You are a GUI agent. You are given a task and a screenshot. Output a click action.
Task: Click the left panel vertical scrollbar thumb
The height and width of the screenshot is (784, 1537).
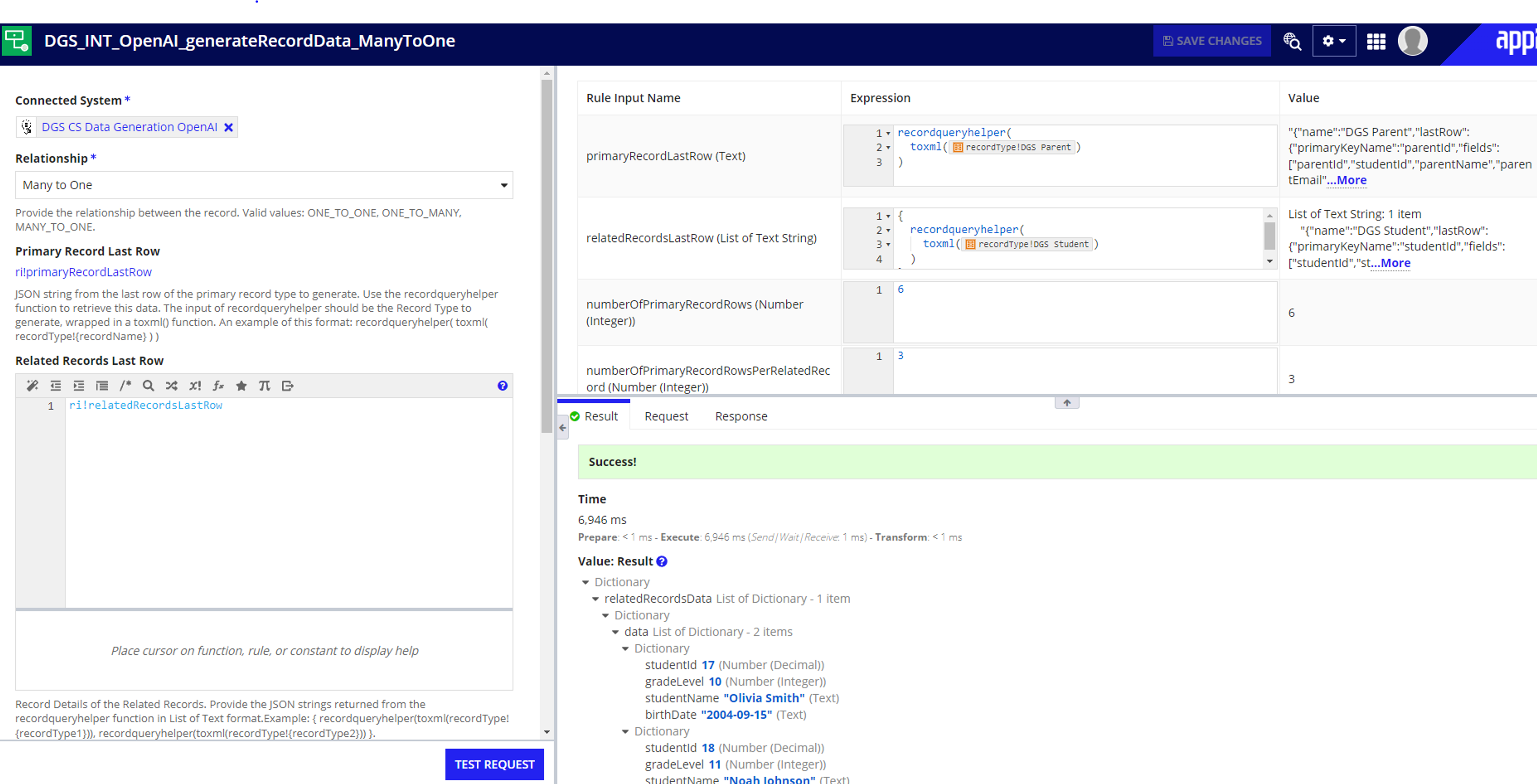[546, 257]
